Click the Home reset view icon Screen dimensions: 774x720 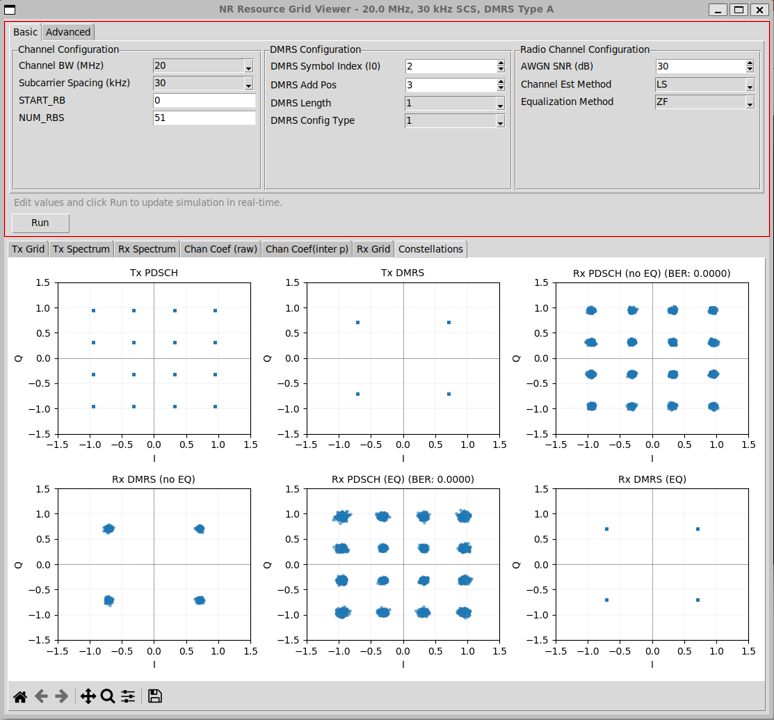19,696
